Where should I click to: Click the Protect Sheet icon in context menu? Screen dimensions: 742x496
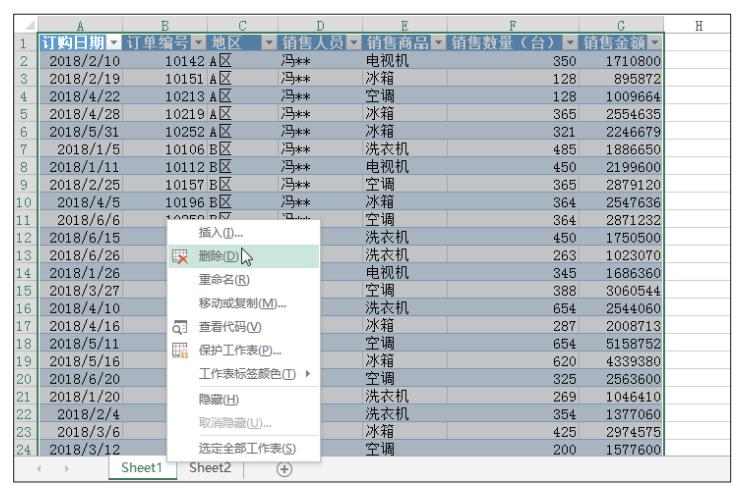(x=180, y=350)
